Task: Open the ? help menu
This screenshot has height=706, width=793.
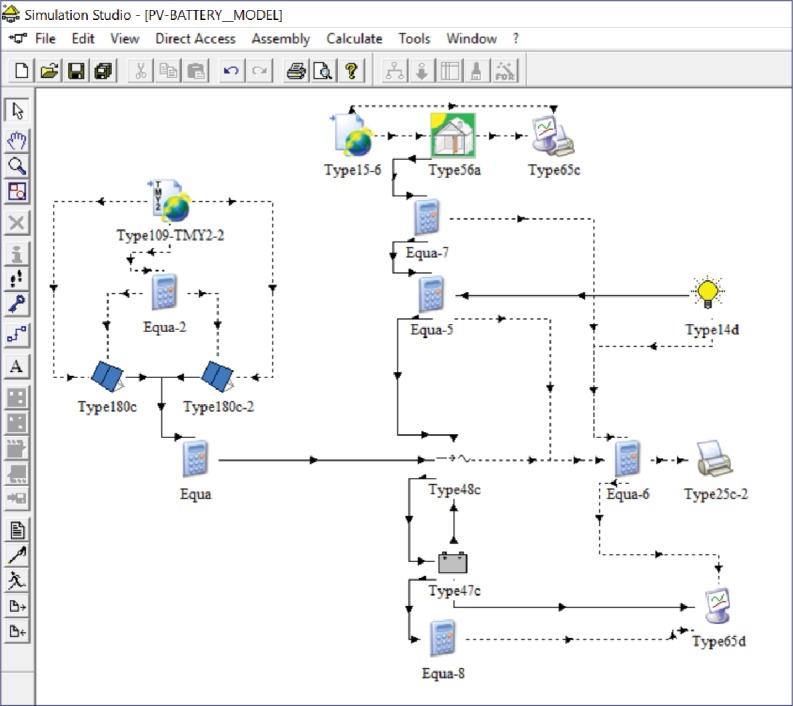Action: tap(515, 39)
